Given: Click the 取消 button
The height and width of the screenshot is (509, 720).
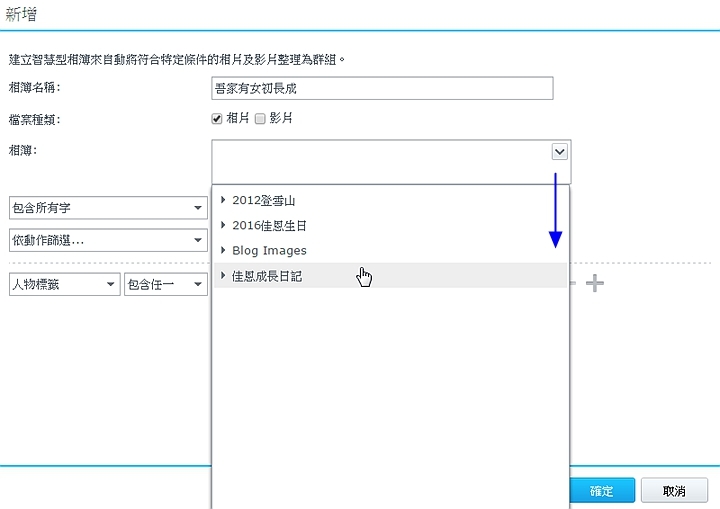Looking at the screenshot, I should (674, 491).
